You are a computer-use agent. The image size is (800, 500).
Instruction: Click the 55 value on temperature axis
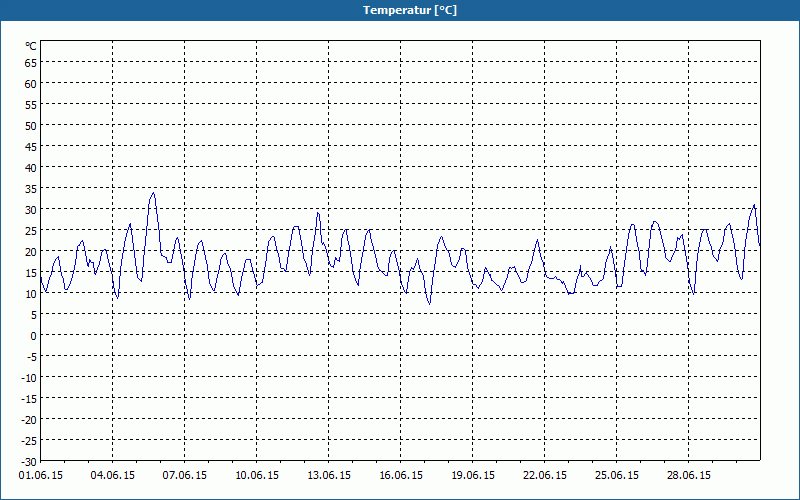point(31,105)
